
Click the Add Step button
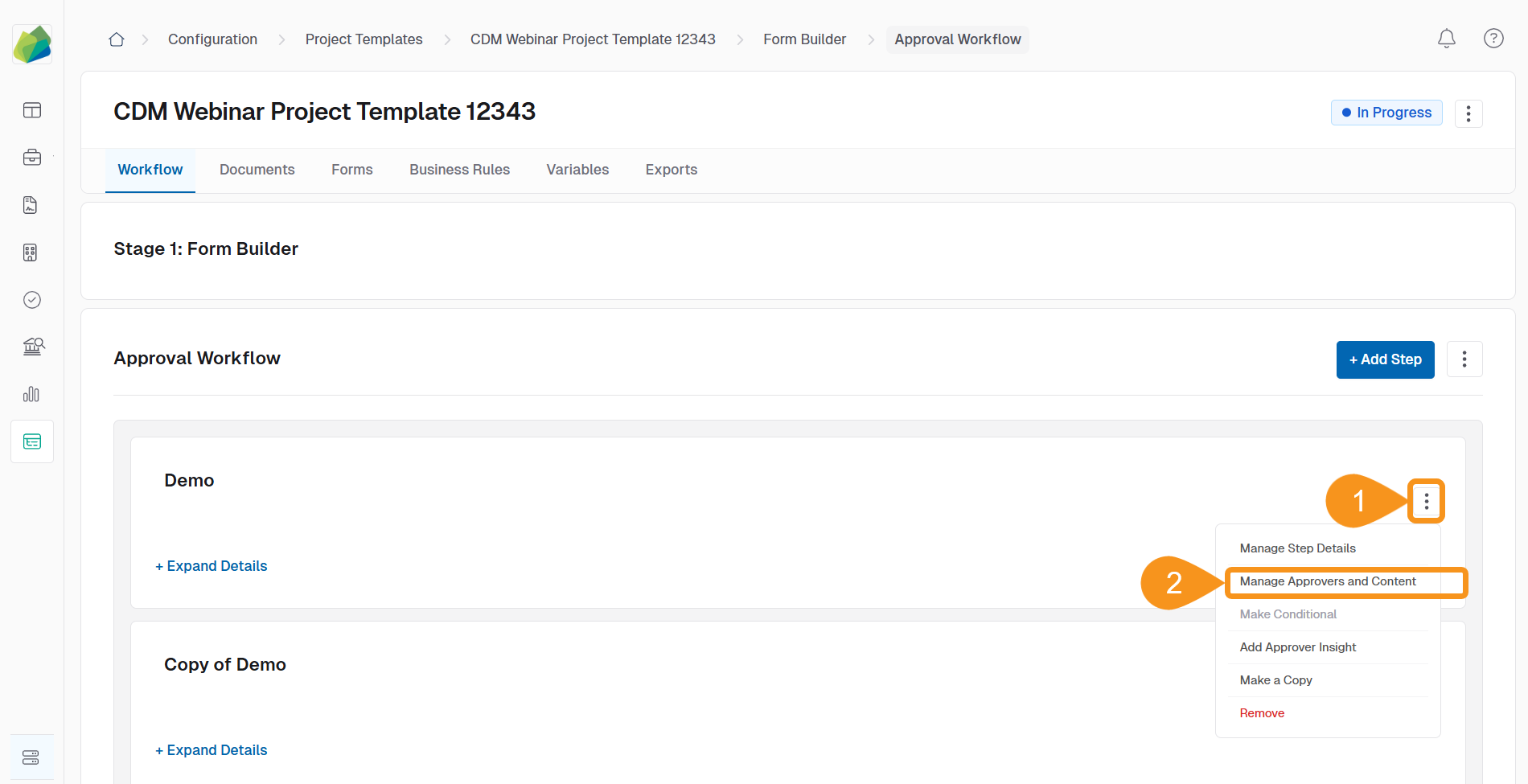coord(1385,359)
